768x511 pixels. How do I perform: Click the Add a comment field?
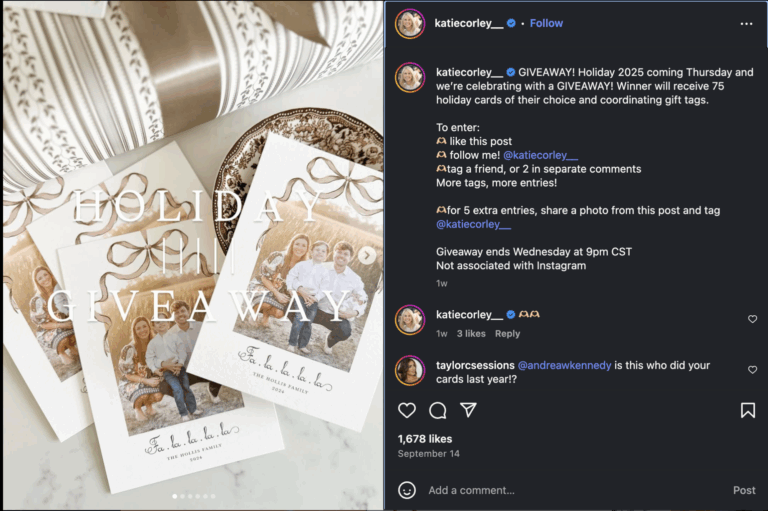[570, 490]
